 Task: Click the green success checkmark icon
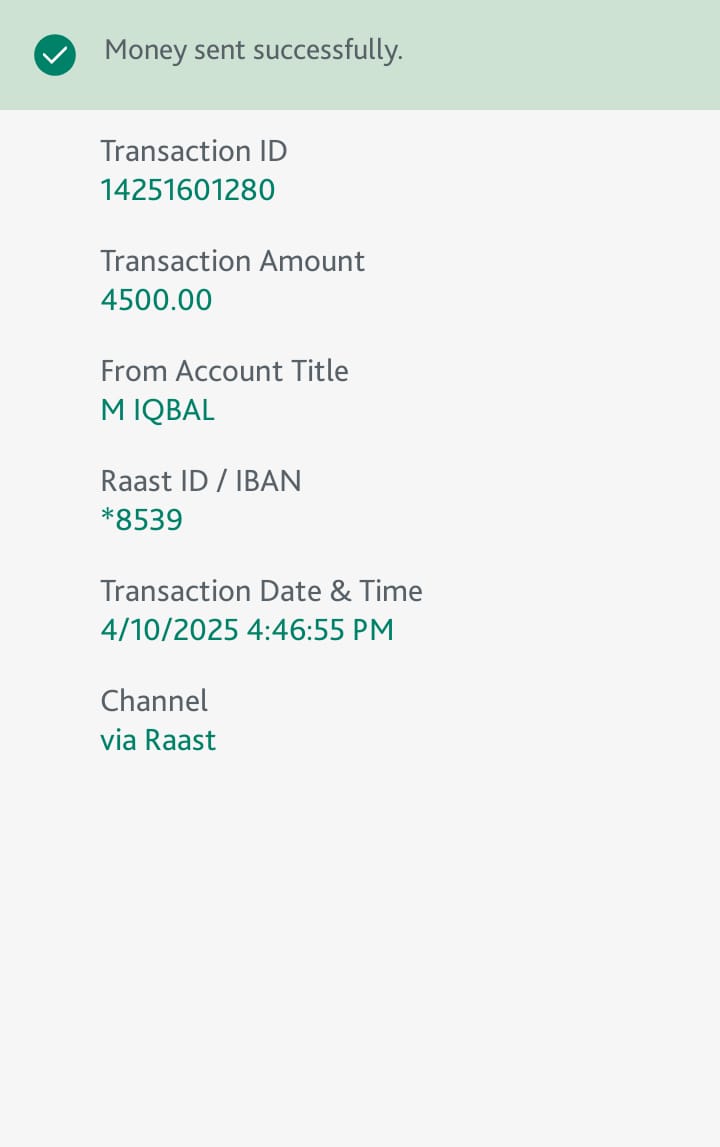(x=54, y=55)
